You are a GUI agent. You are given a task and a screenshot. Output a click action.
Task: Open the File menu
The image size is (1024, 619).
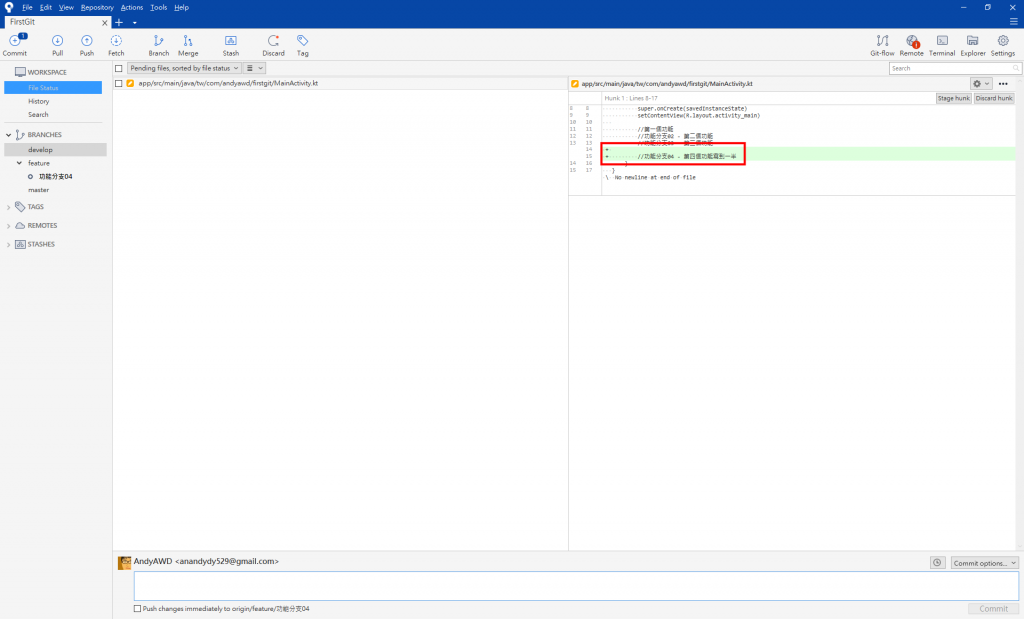tap(27, 7)
